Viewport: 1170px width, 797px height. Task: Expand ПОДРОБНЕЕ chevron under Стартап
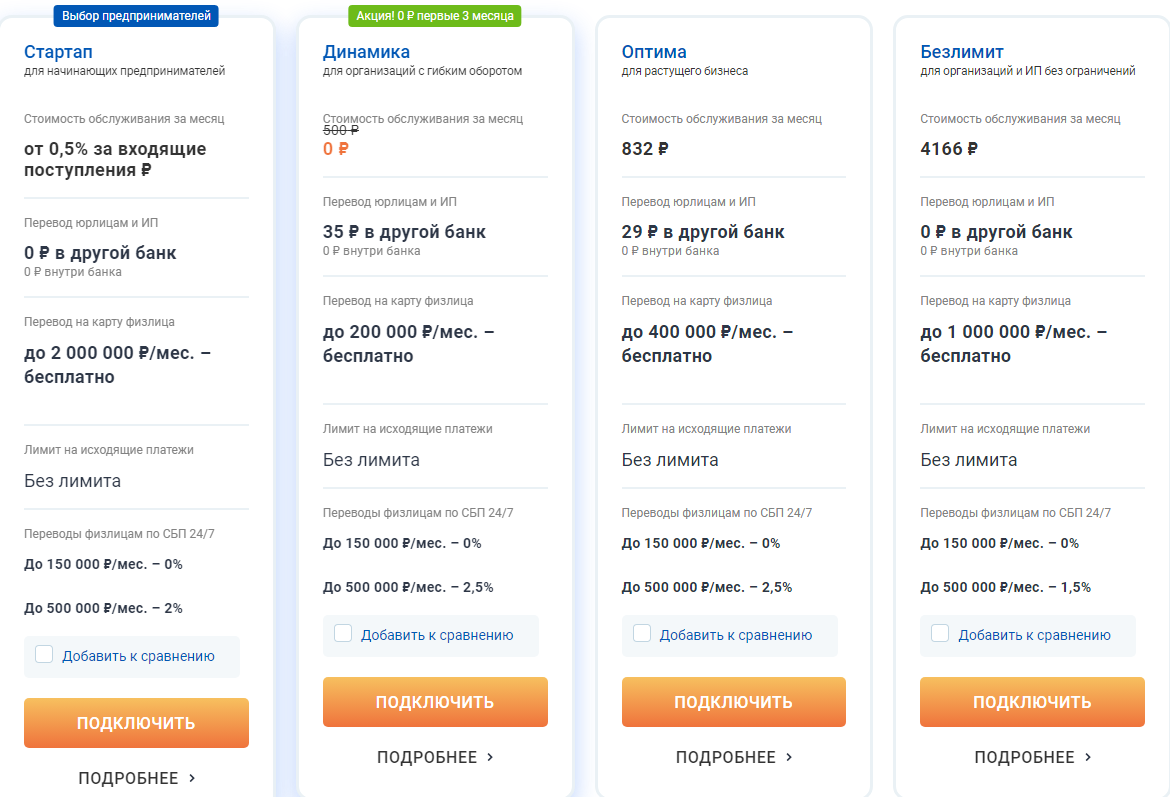[192, 778]
